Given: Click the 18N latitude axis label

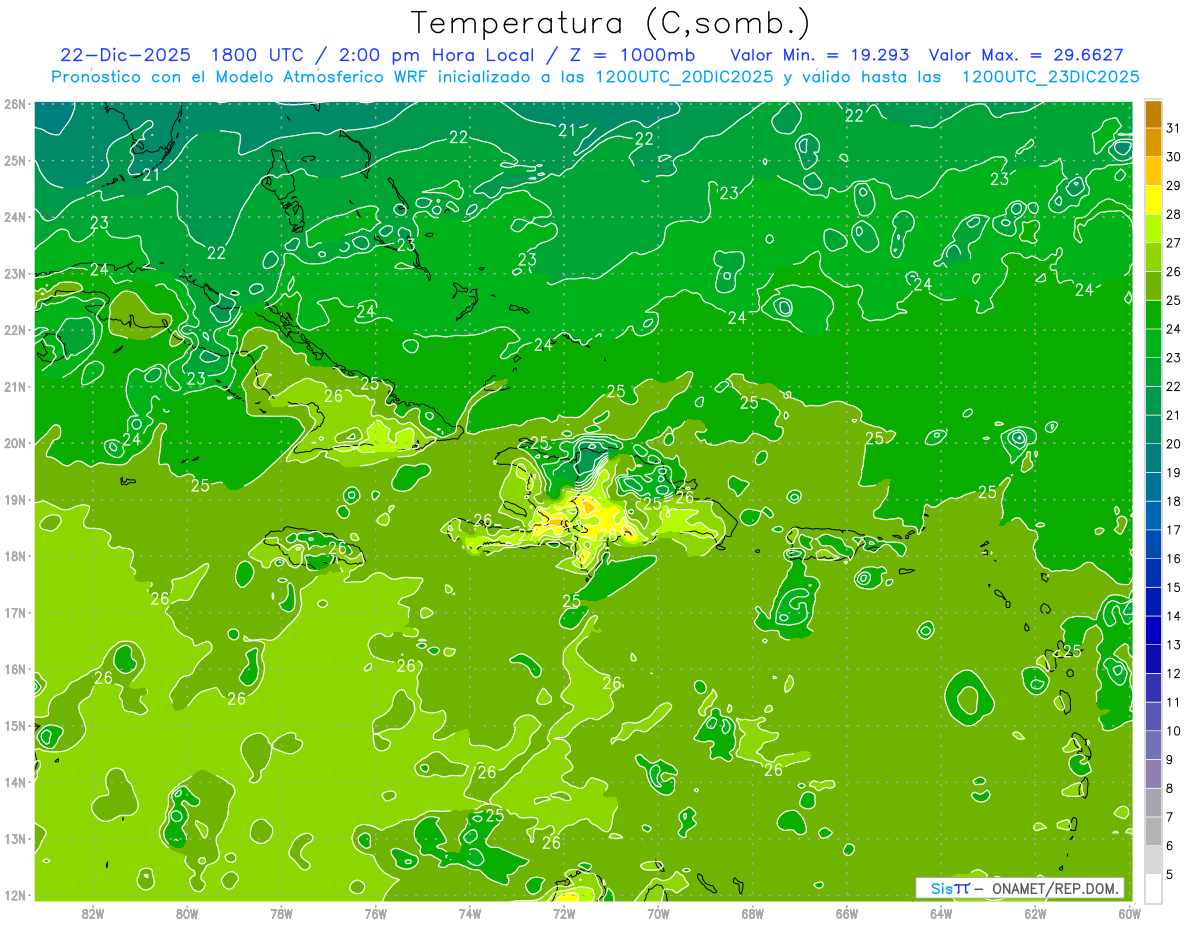Looking at the screenshot, I should click(x=14, y=556).
